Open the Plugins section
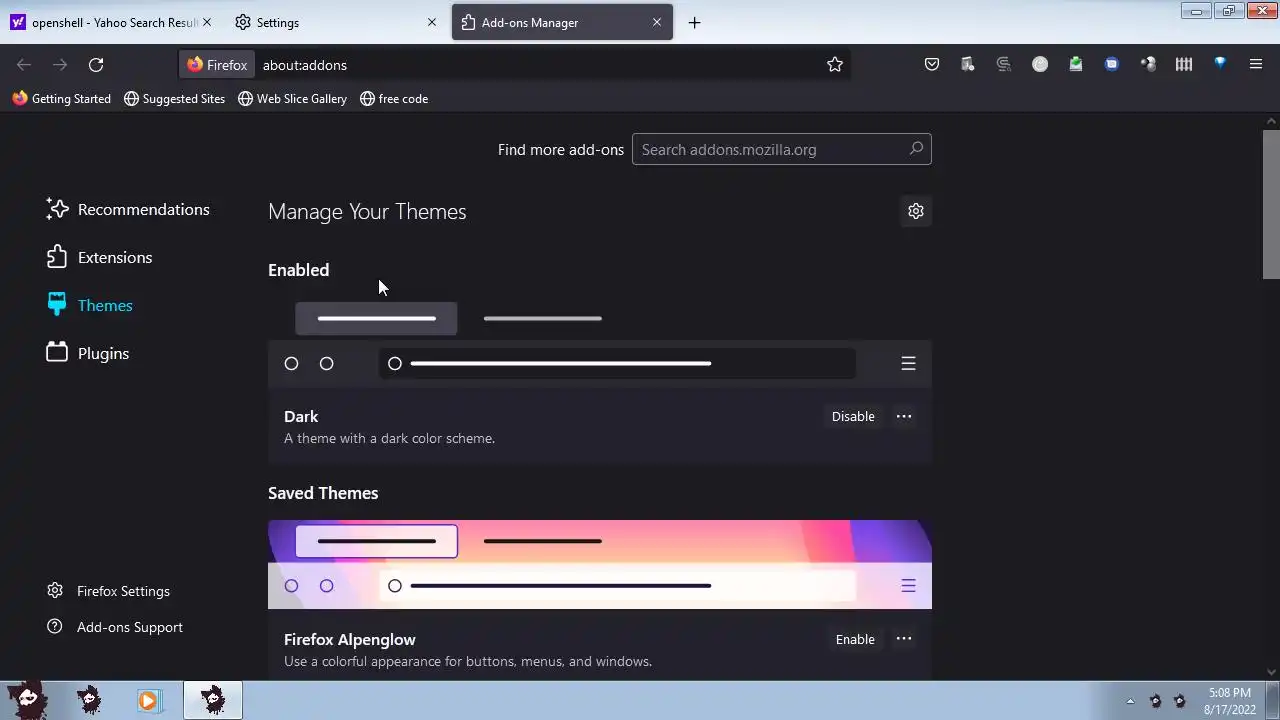1280x720 pixels. tap(88, 353)
